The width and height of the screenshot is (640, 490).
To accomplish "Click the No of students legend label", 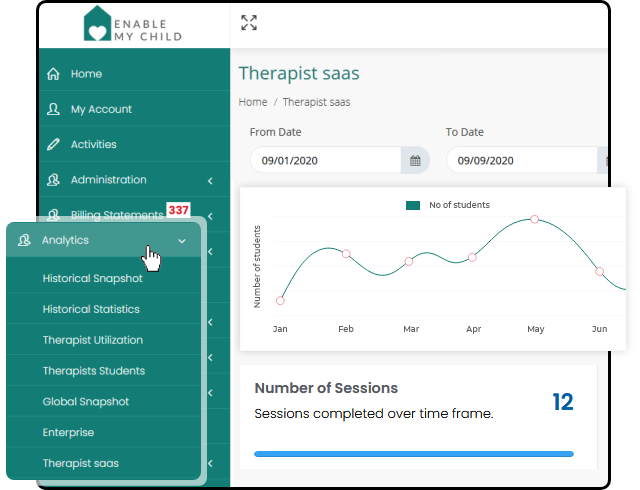I will pyautogui.click(x=459, y=205).
